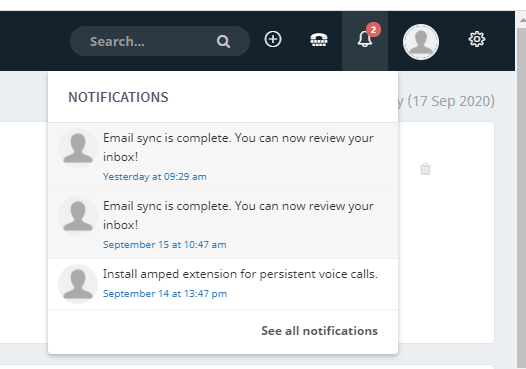Click avatar of yesterday's email sync notification
This screenshot has width=526, height=369.
[78, 148]
